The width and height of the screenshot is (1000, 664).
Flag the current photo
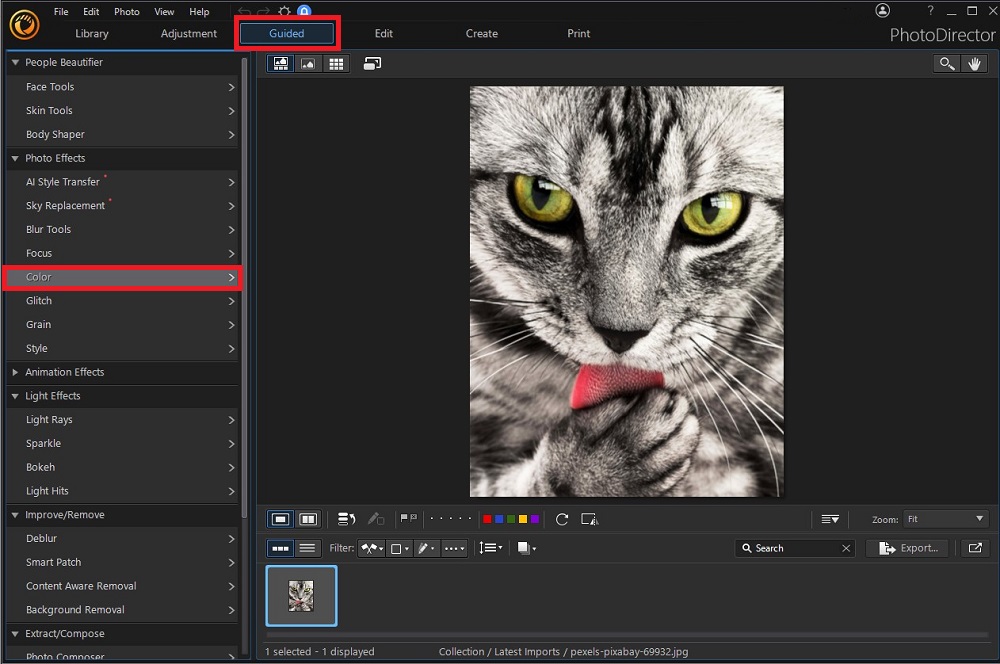tap(404, 518)
